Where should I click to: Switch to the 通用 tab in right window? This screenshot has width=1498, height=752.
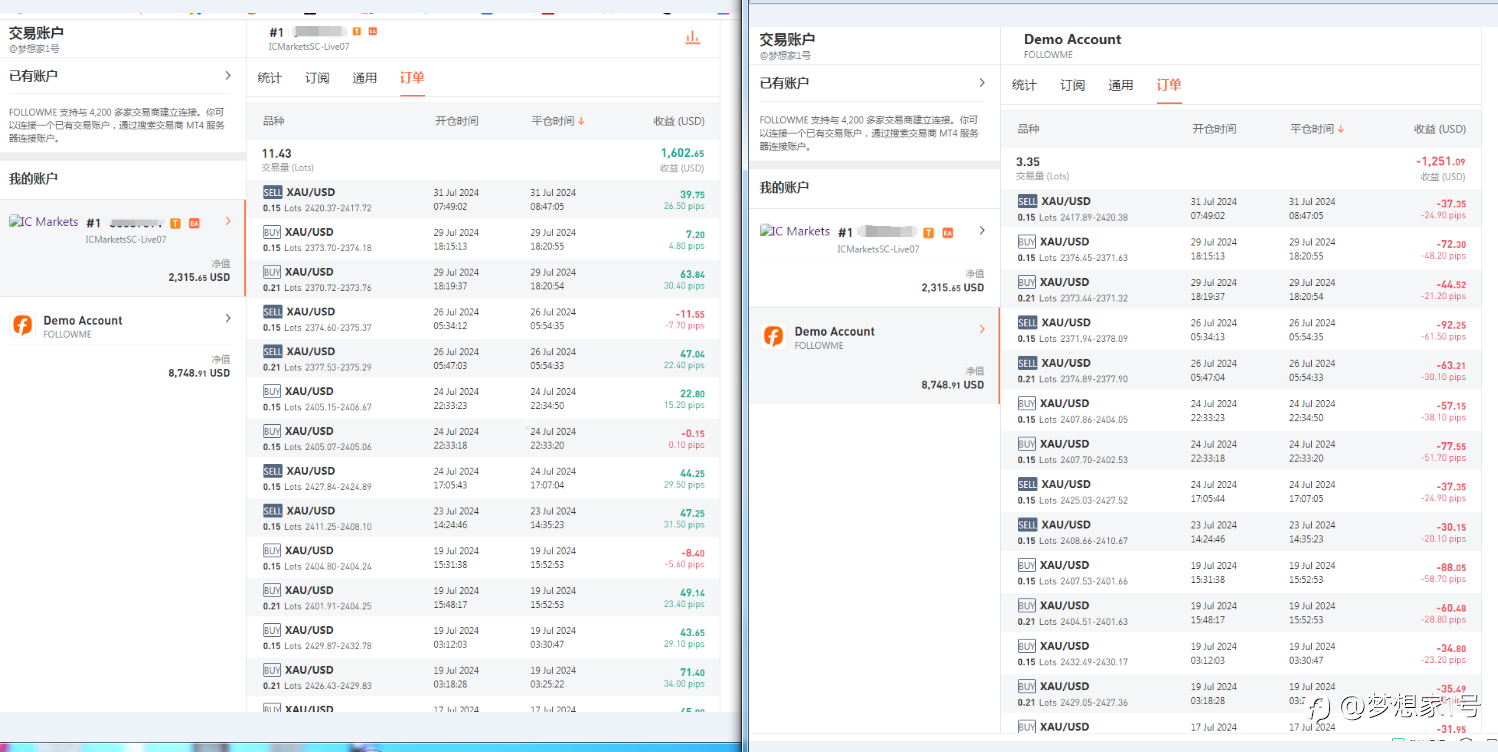click(x=1120, y=85)
